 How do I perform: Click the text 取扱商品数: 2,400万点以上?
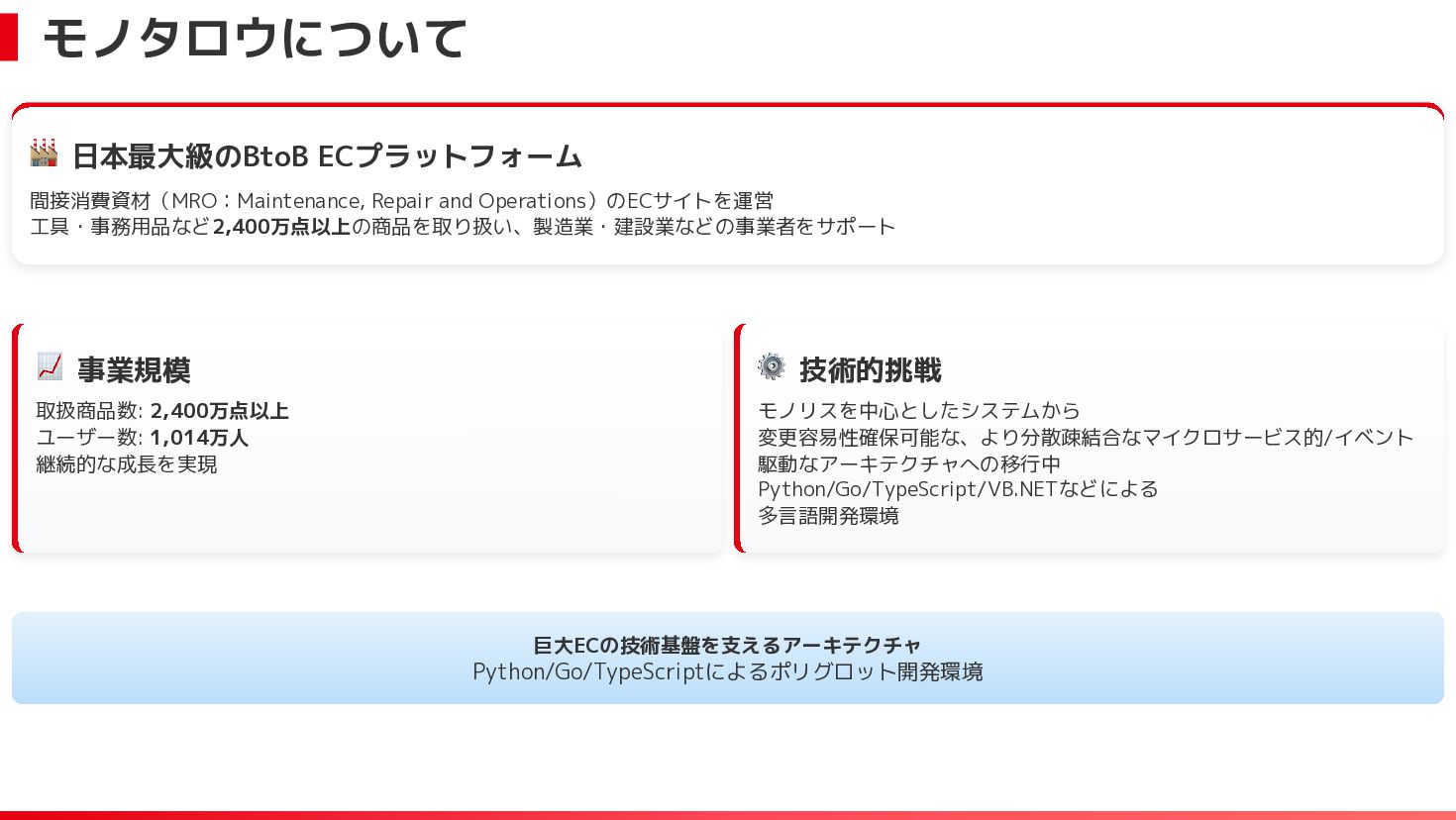click(x=162, y=411)
